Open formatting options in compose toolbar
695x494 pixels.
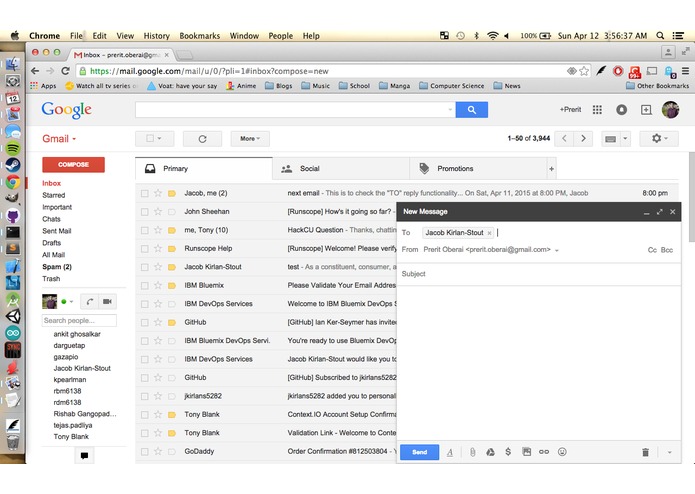point(450,452)
